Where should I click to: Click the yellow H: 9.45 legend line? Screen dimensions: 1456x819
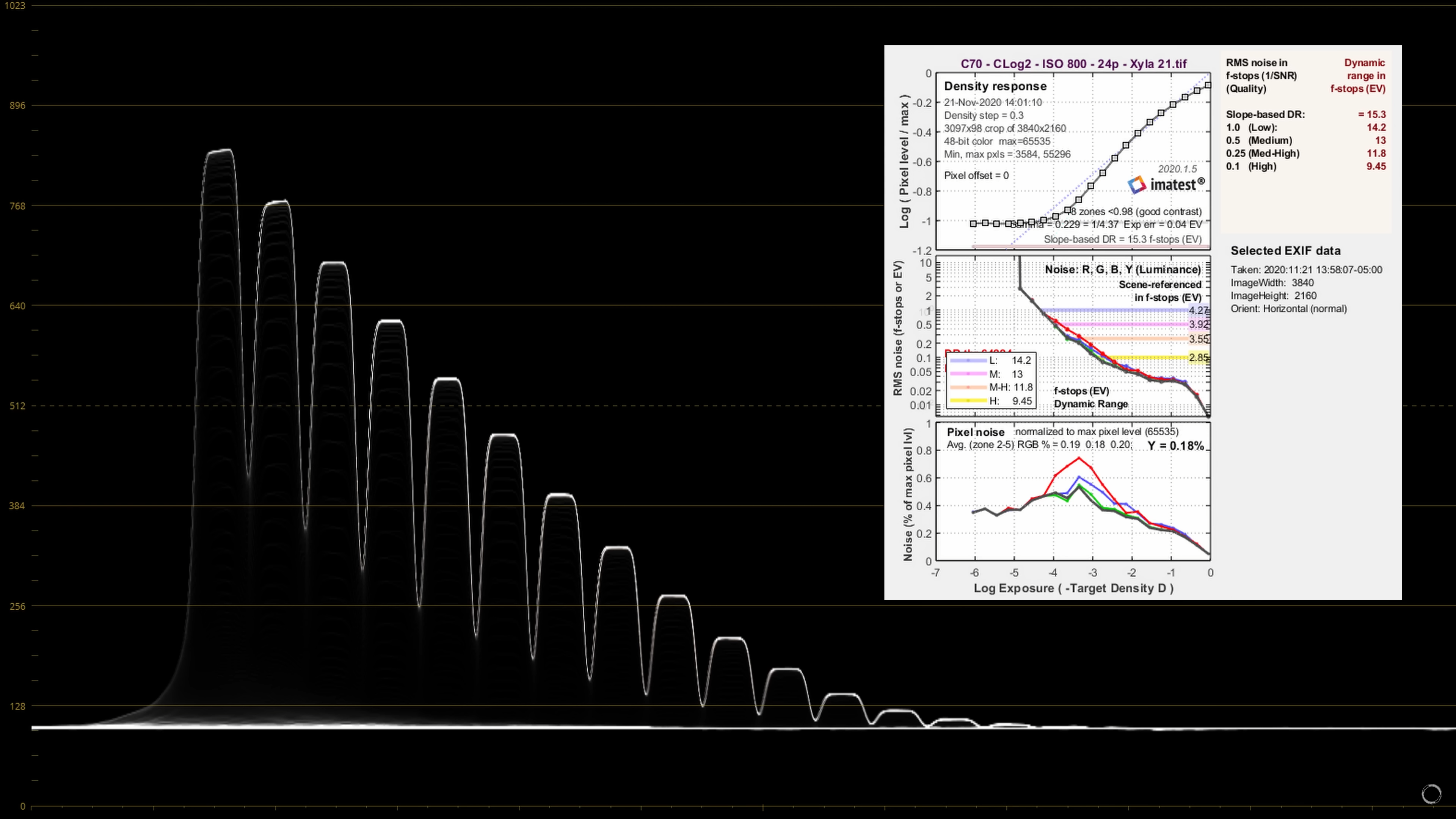(969, 401)
